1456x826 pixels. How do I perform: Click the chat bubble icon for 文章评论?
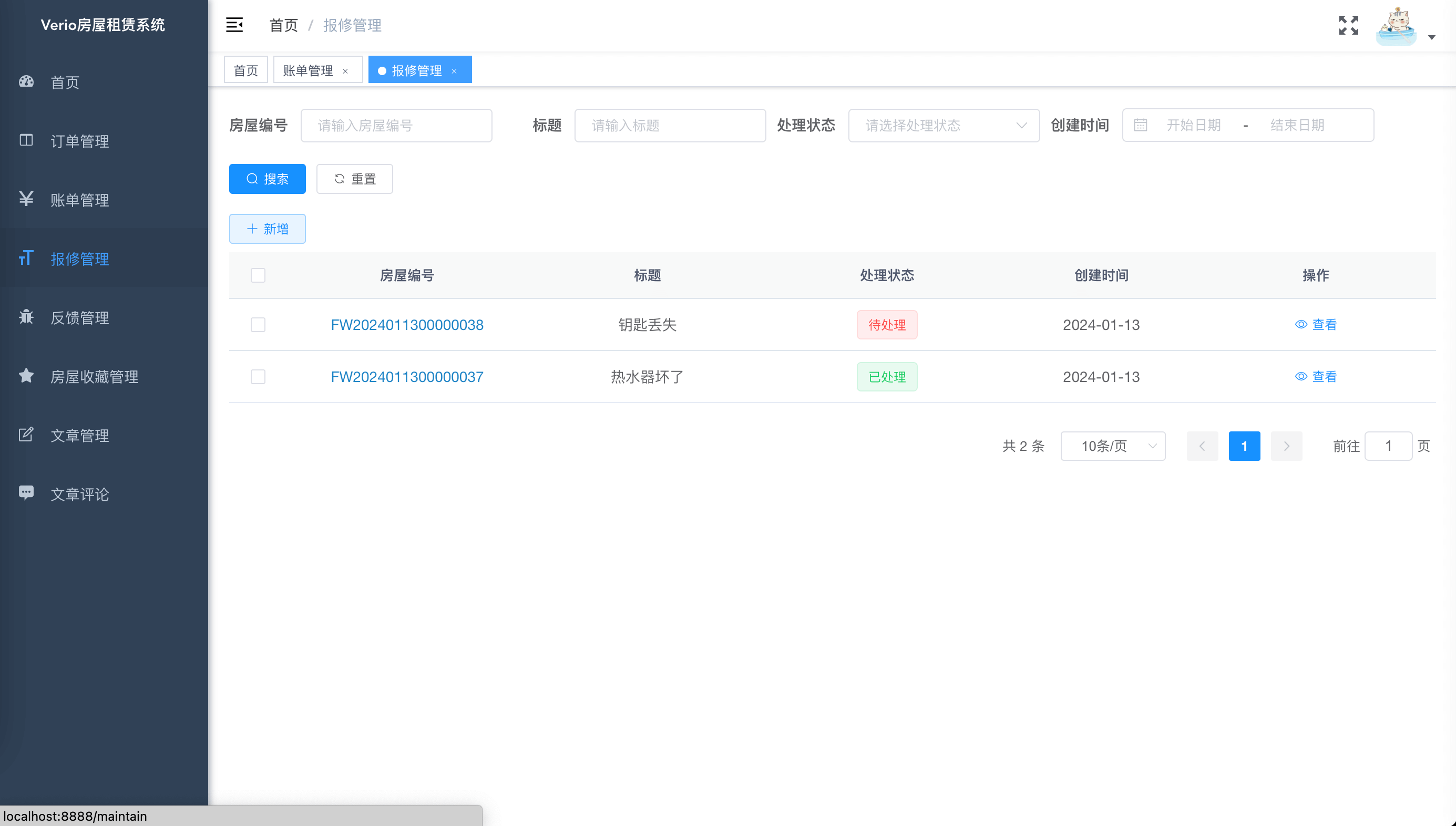[26, 492]
